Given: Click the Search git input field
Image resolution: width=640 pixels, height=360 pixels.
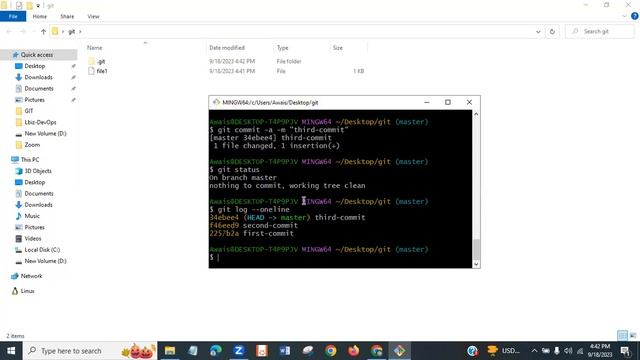Looking at the screenshot, I should pos(600,31).
